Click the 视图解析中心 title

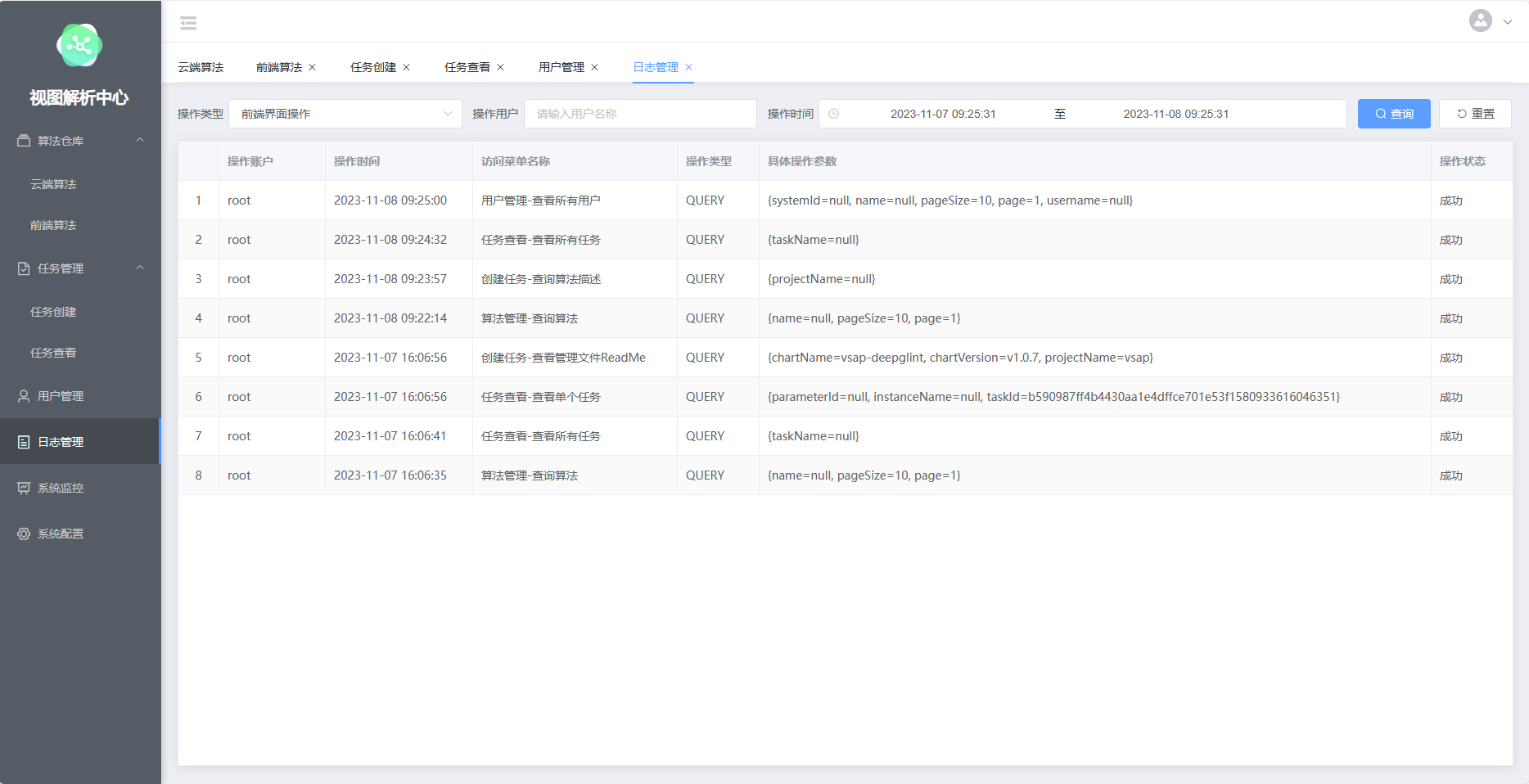(x=79, y=97)
